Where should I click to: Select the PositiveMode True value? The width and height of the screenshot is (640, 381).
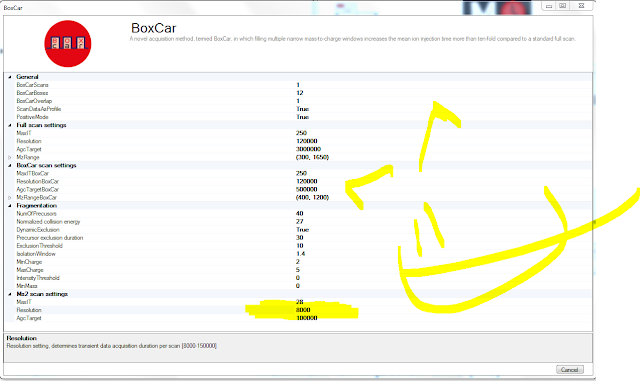(302, 117)
